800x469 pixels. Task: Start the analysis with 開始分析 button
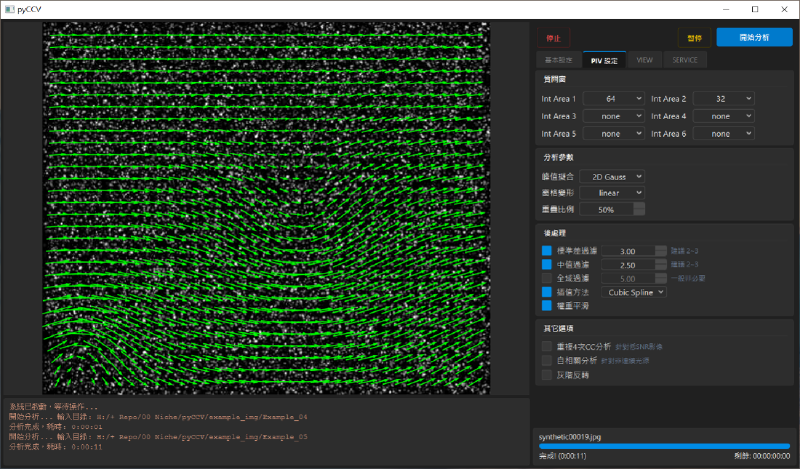(x=754, y=37)
